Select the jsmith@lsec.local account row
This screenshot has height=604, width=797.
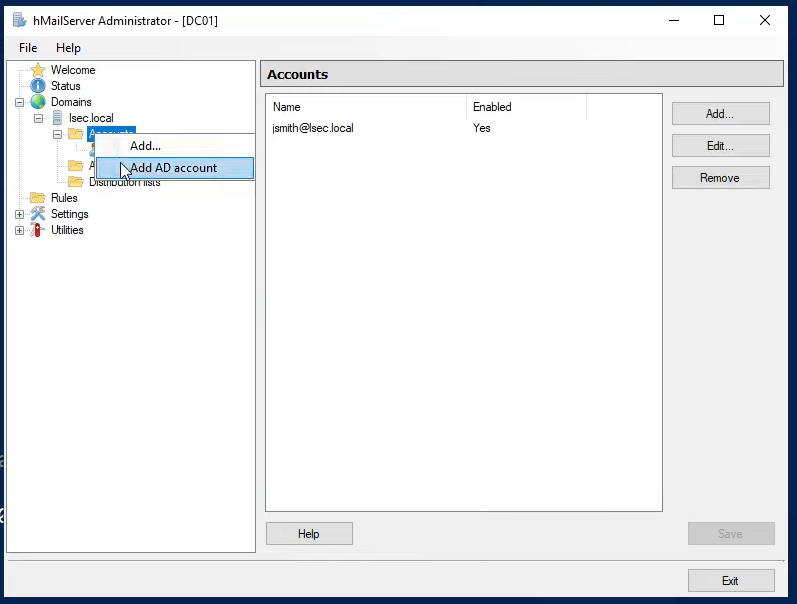point(464,128)
